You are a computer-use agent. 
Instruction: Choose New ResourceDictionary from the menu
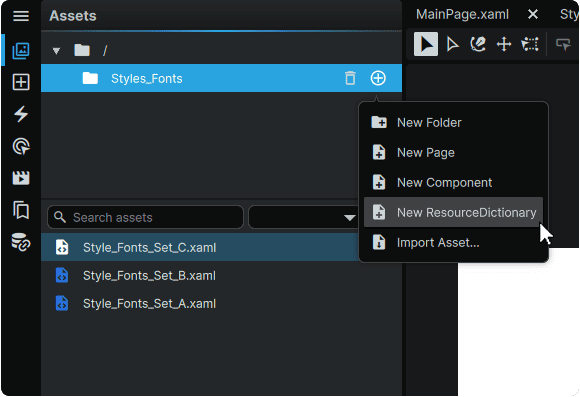pyautogui.click(x=453, y=212)
